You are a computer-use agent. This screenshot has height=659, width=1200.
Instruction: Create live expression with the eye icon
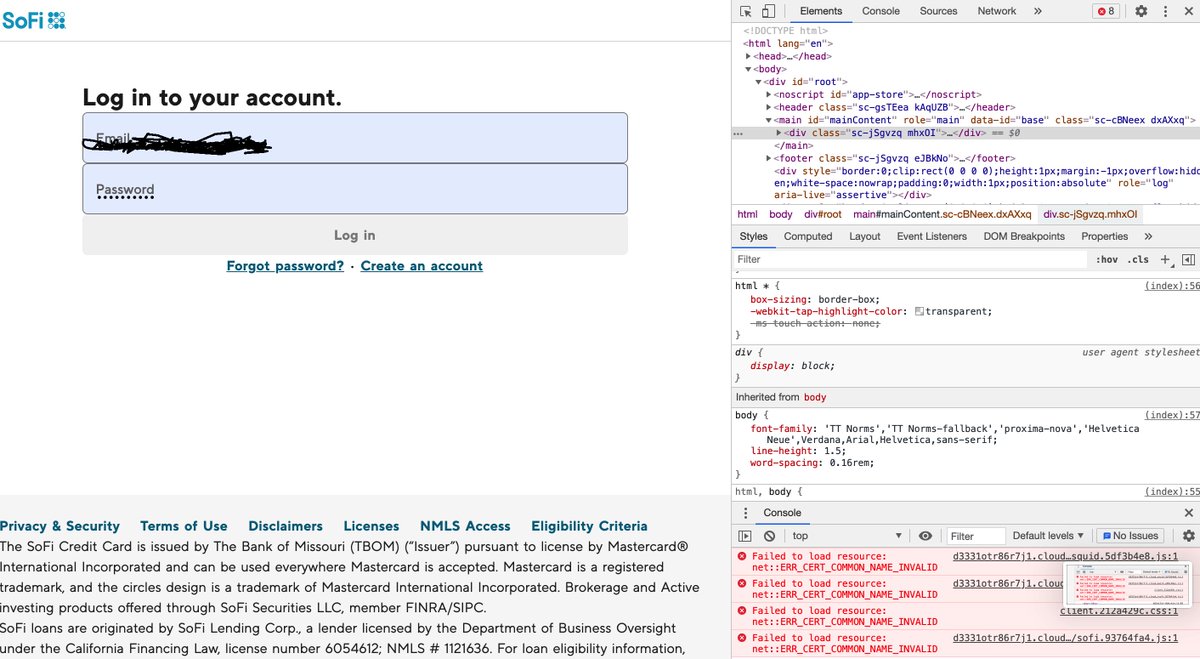pos(925,536)
